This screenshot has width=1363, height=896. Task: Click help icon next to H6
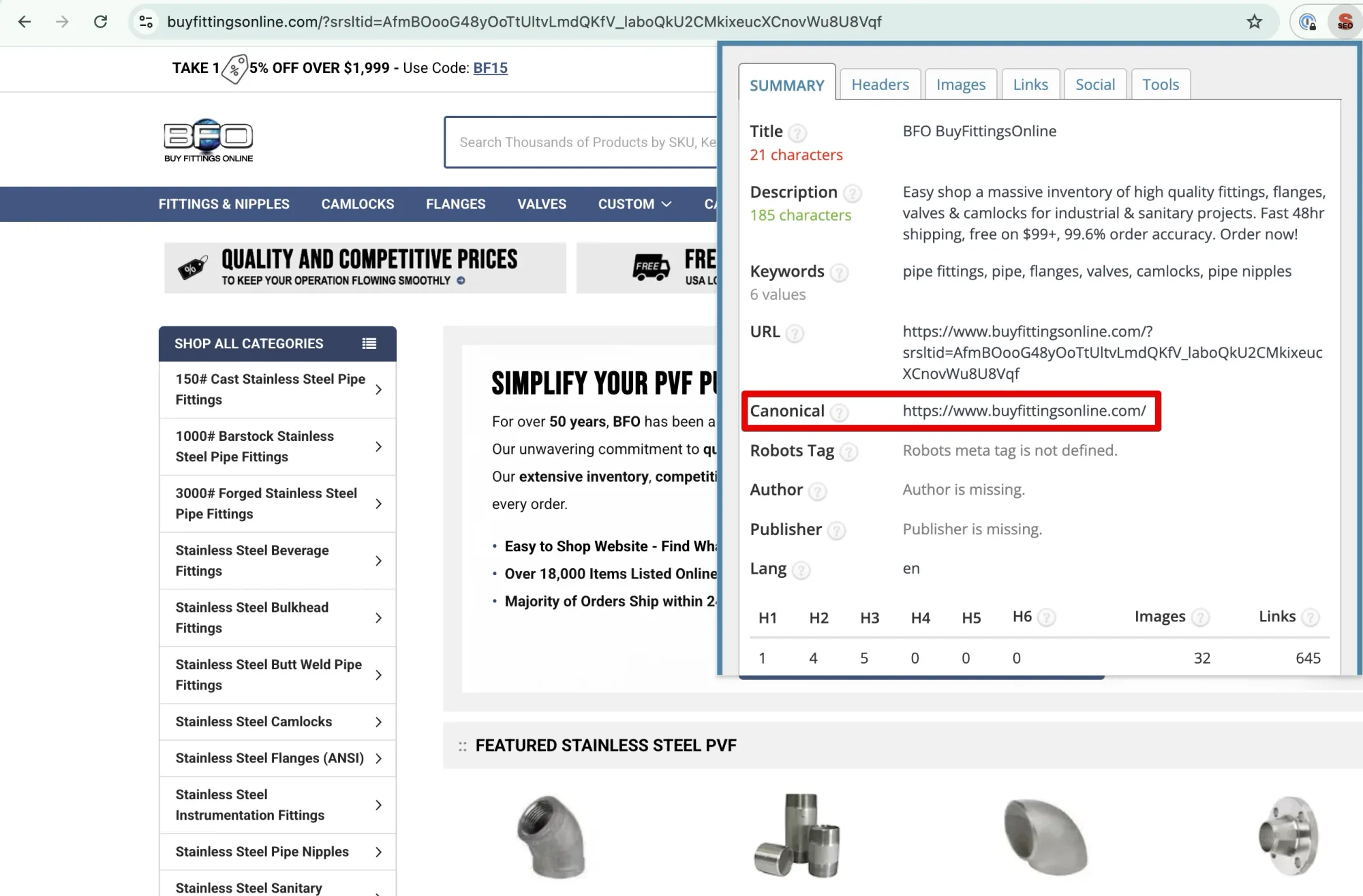point(1047,617)
